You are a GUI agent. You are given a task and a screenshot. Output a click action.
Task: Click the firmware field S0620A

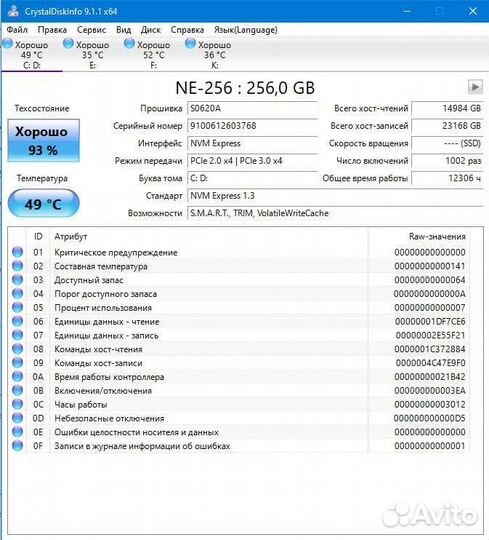[x=252, y=108]
